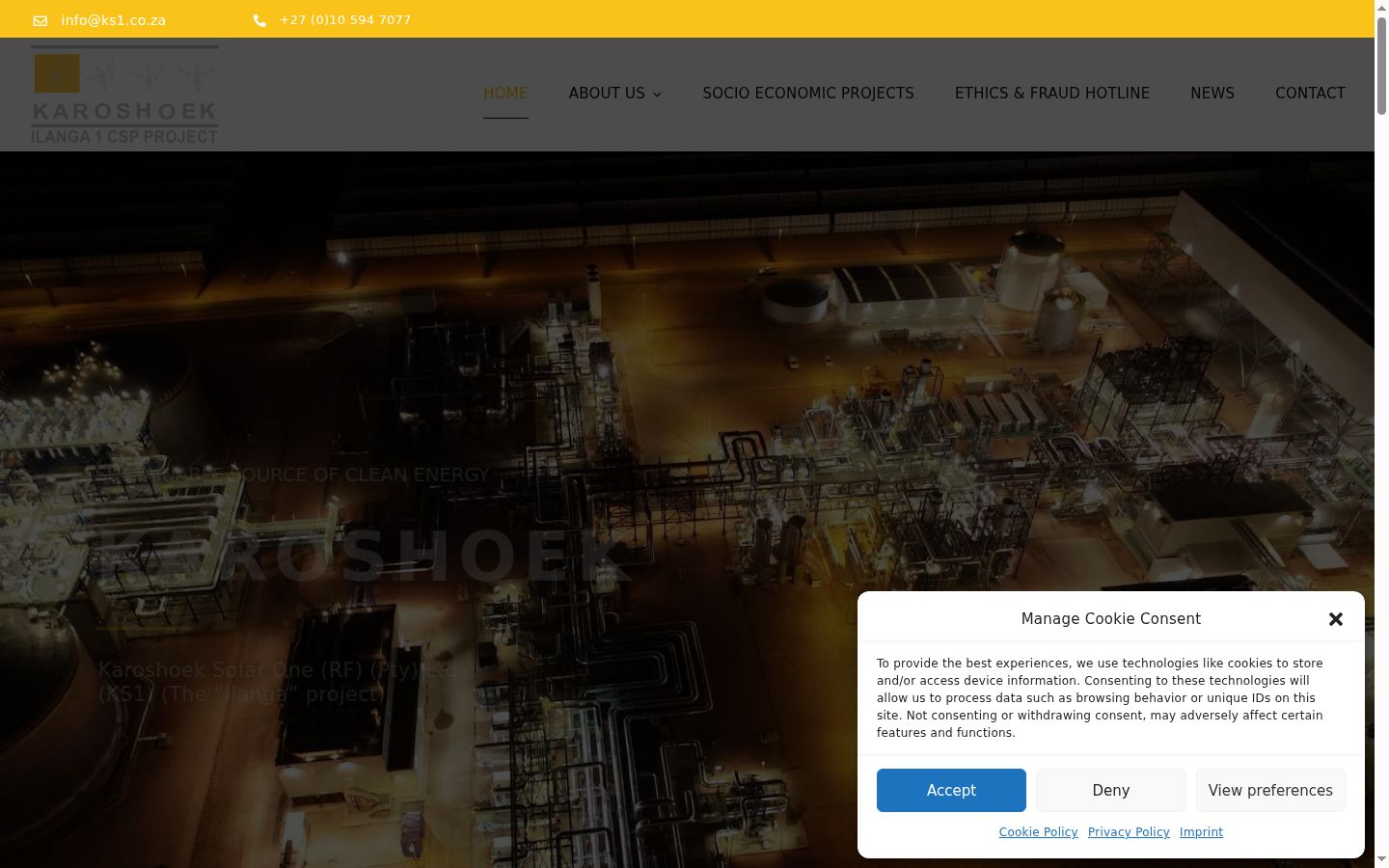
Task: Open the info@ks1.co.za email link
Action: [x=114, y=20]
